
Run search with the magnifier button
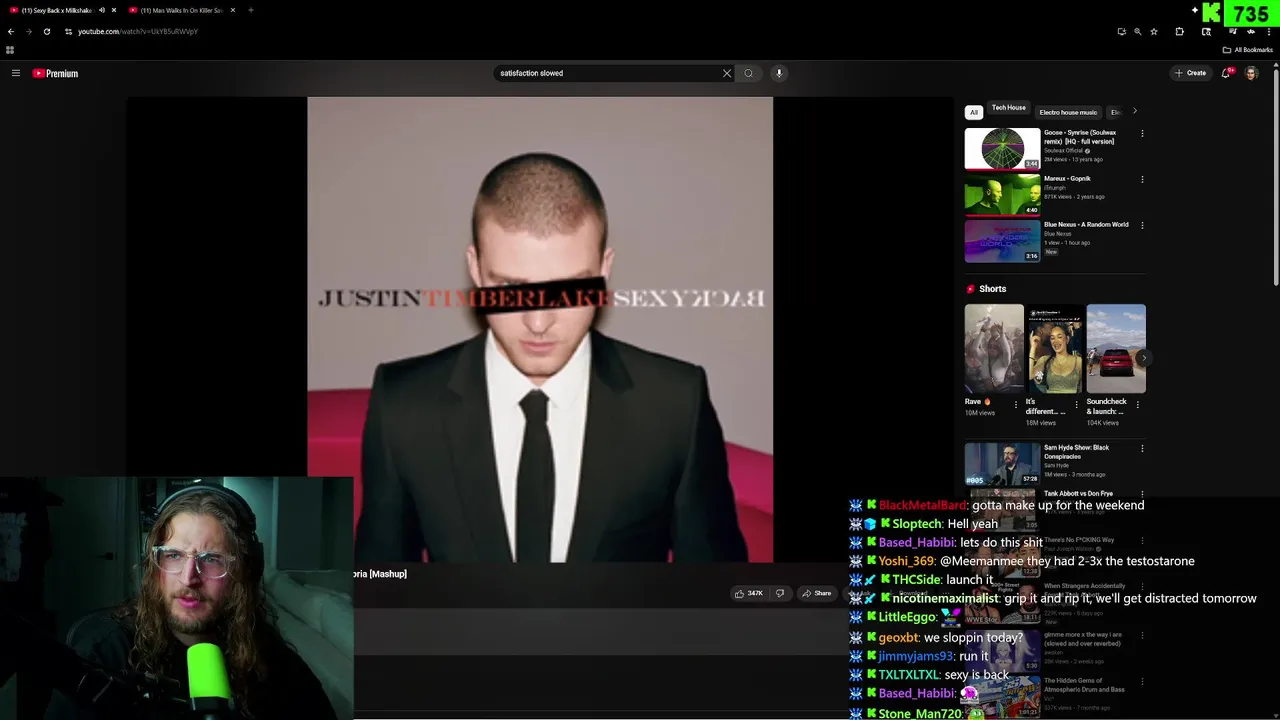pyautogui.click(x=748, y=73)
